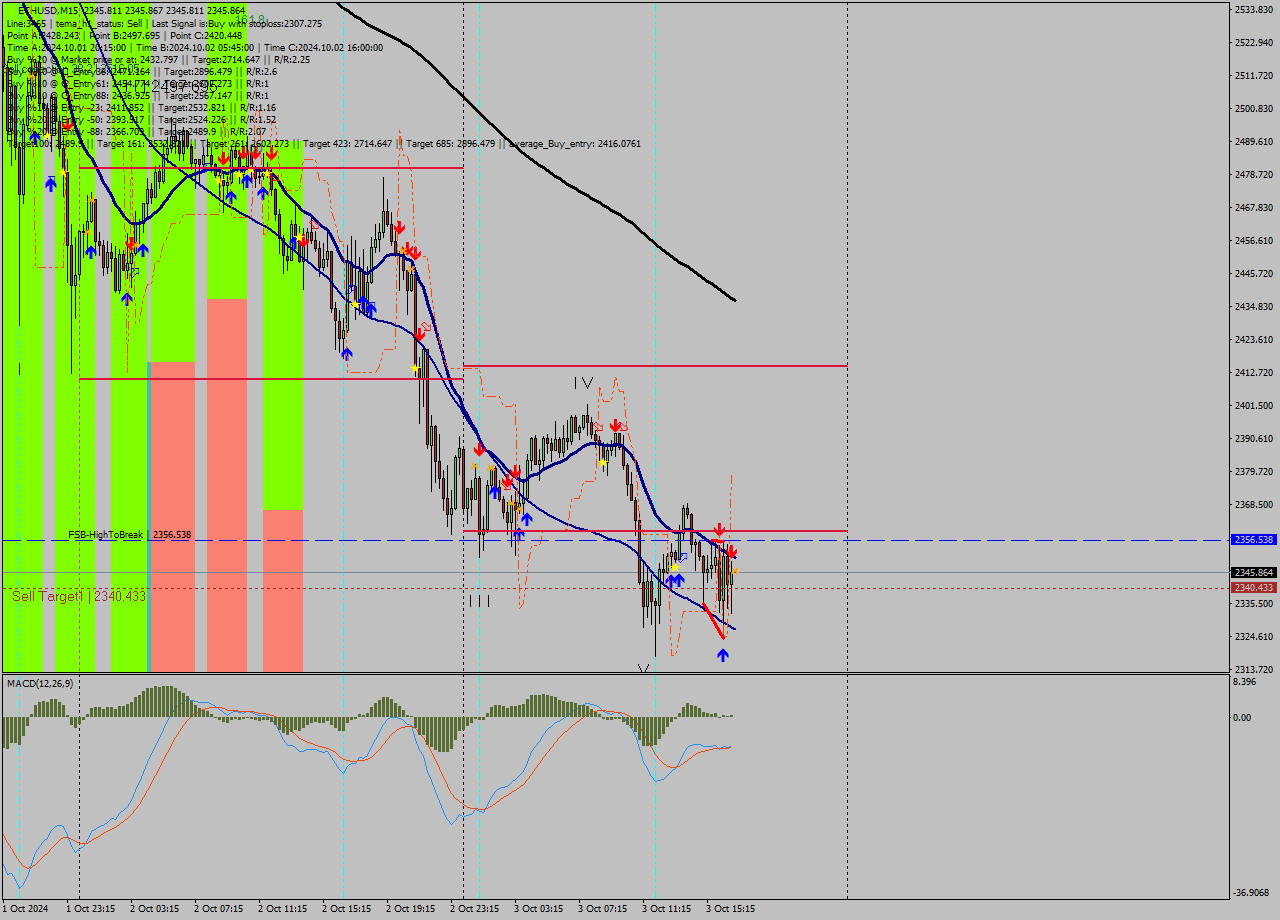Click the 'Target 423: 2714.647' text

348,144
